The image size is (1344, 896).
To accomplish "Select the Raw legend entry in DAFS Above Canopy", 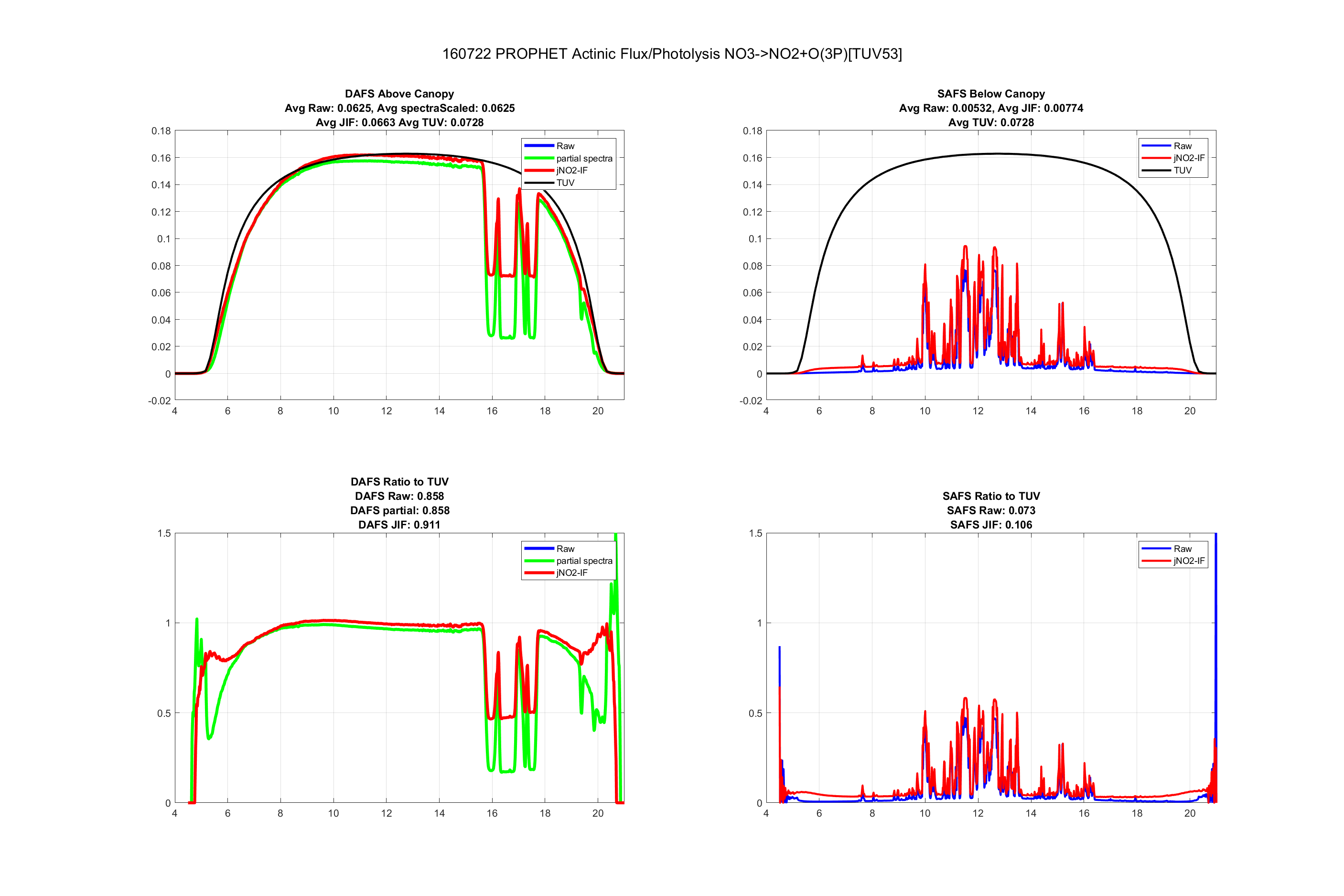I will pyautogui.click(x=565, y=146).
